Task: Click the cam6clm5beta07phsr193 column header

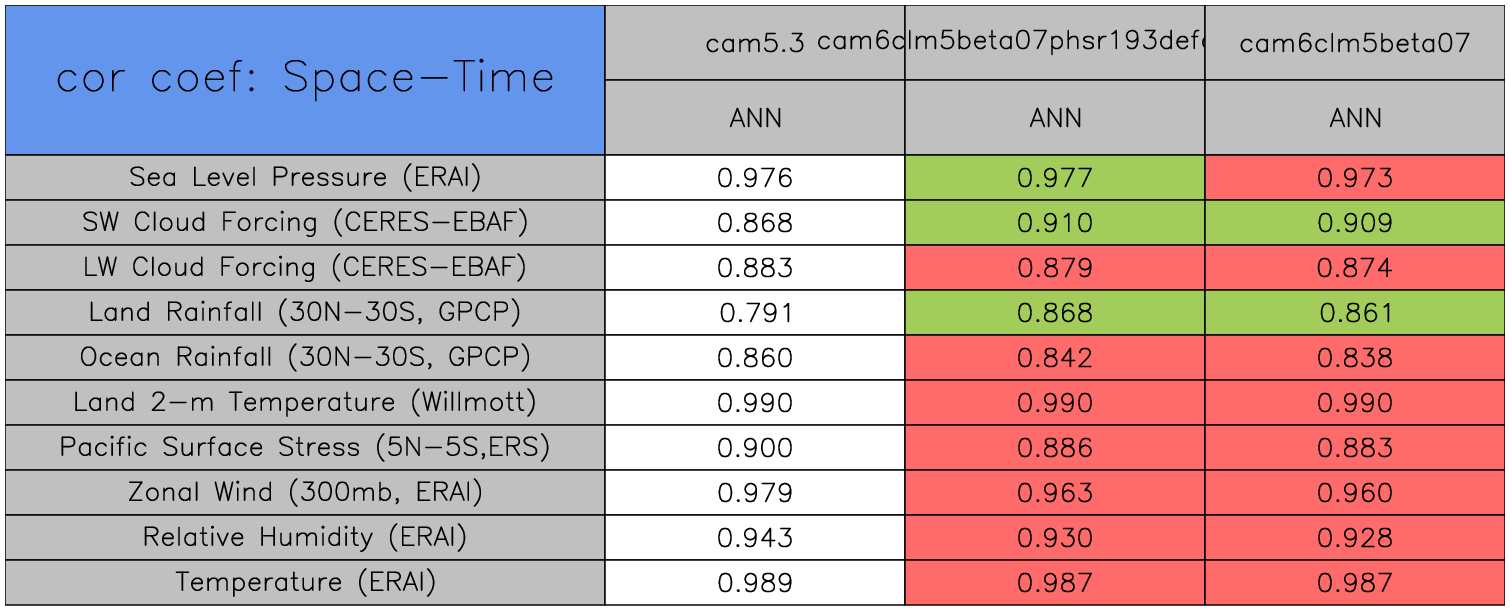Action: 1055,43
